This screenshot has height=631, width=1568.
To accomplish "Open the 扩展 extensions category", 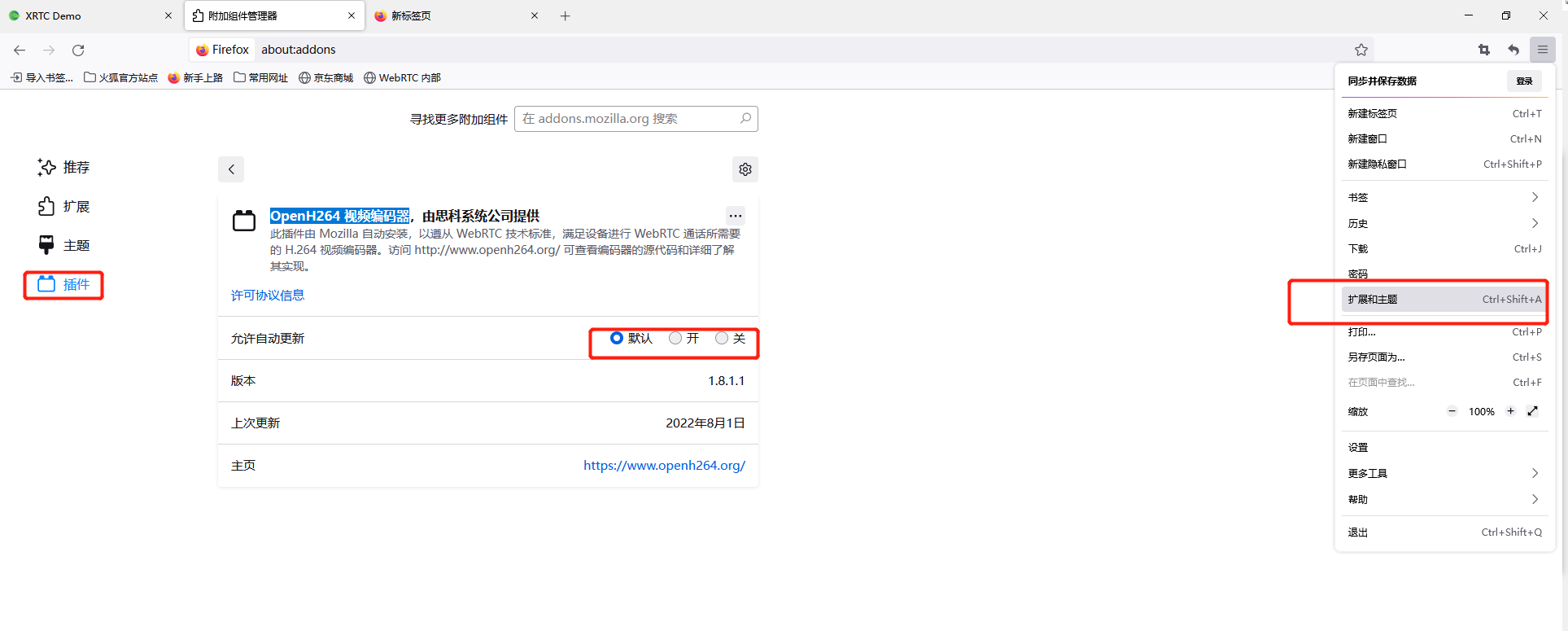I will click(63, 206).
